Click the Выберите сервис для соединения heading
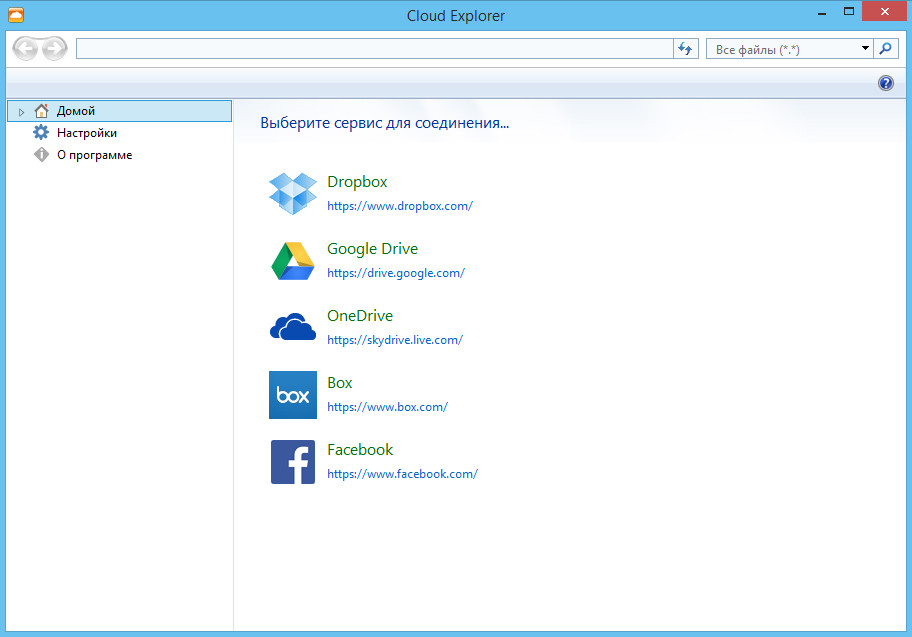 [x=384, y=123]
